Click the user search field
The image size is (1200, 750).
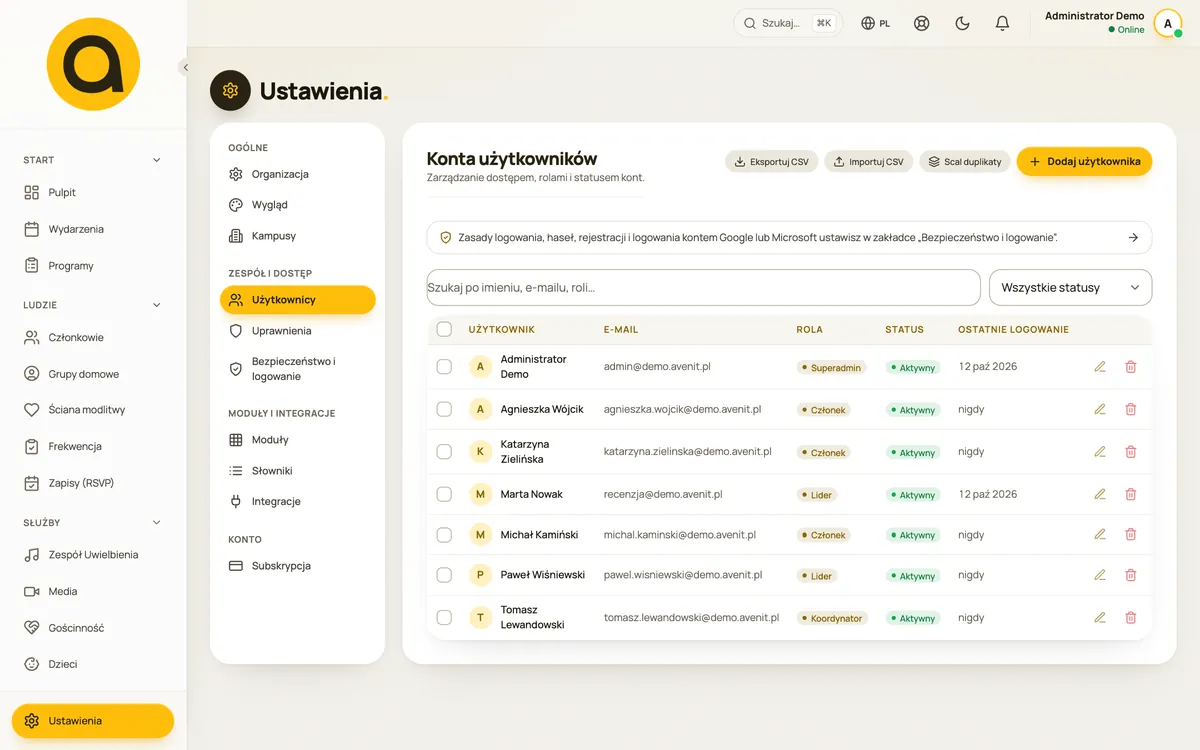(x=703, y=288)
